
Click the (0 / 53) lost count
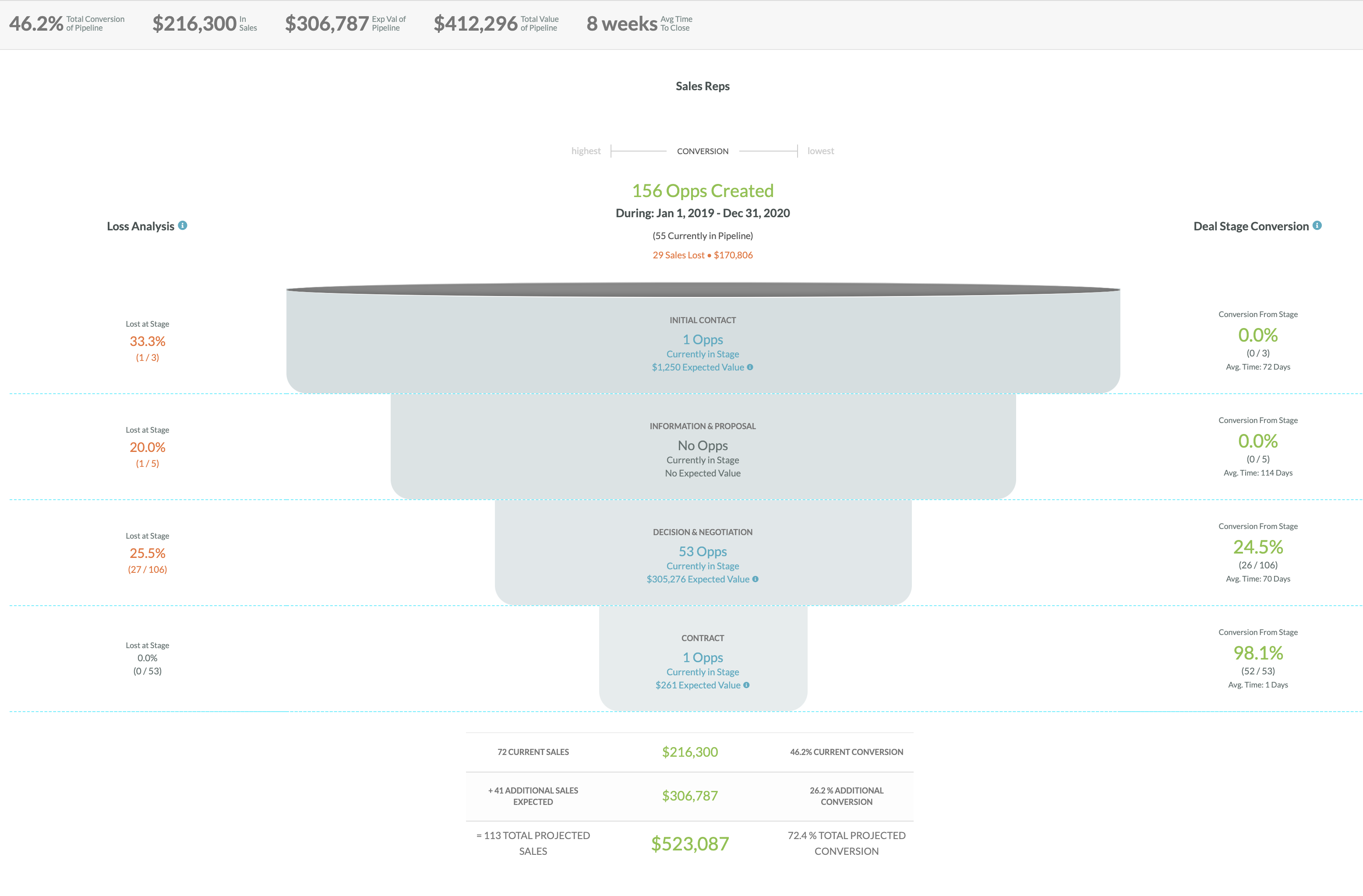pyautogui.click(x=147, y=671)
